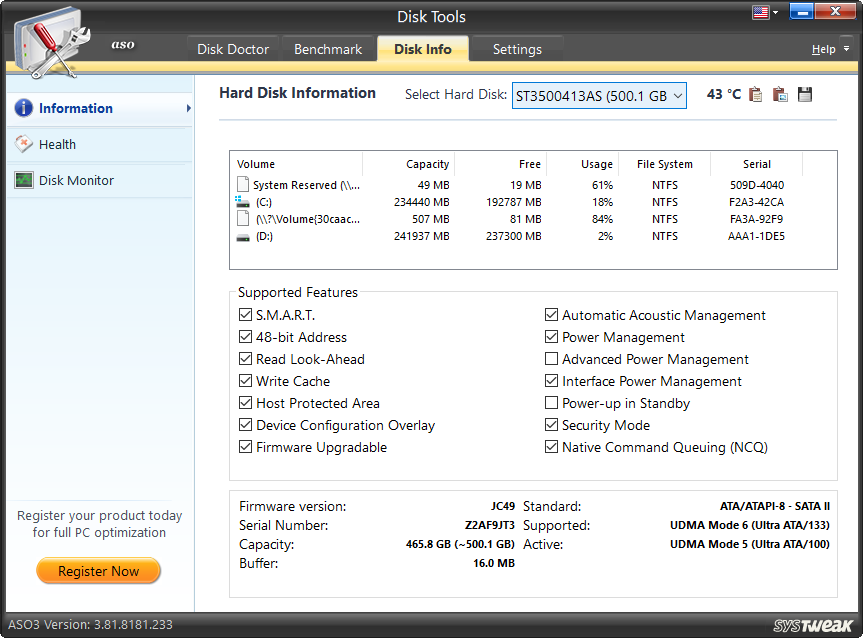This screenshot has height=639, width=864.
Task: Copy disk info as image via clipboard-image icon
Action: coord(780,94)
